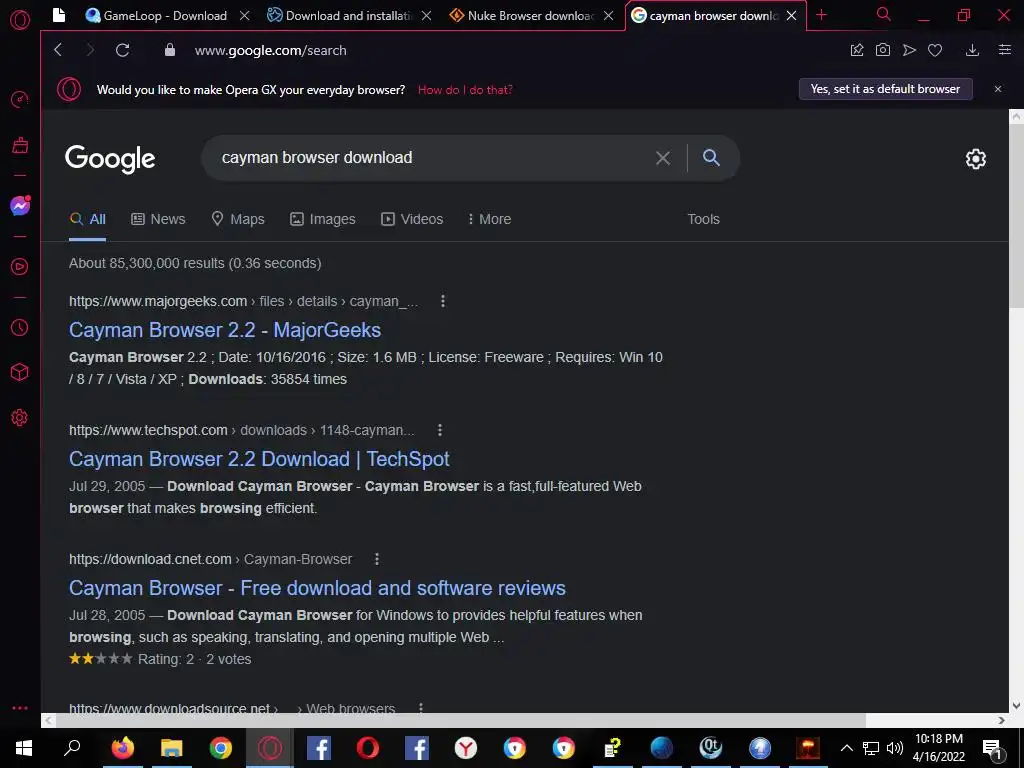Open the Tools options

[x=703, y=219]
